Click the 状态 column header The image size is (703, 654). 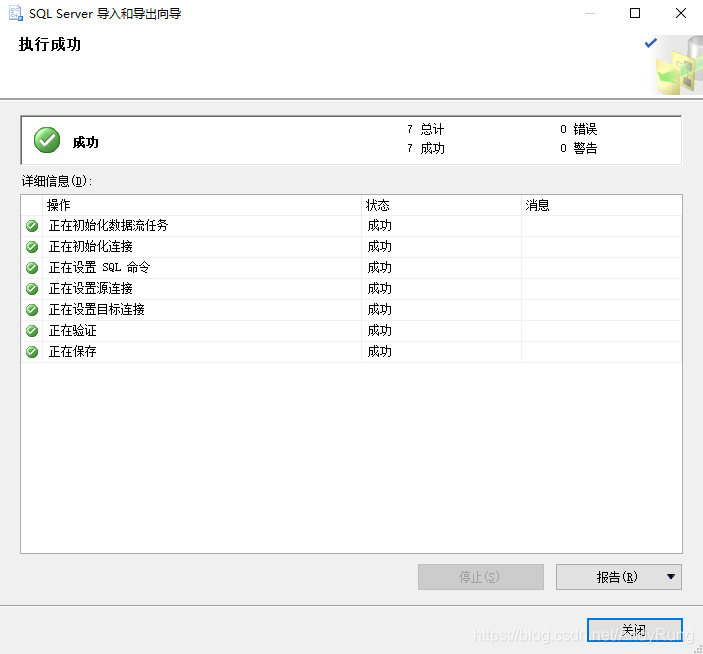click(x=441, y=205)
